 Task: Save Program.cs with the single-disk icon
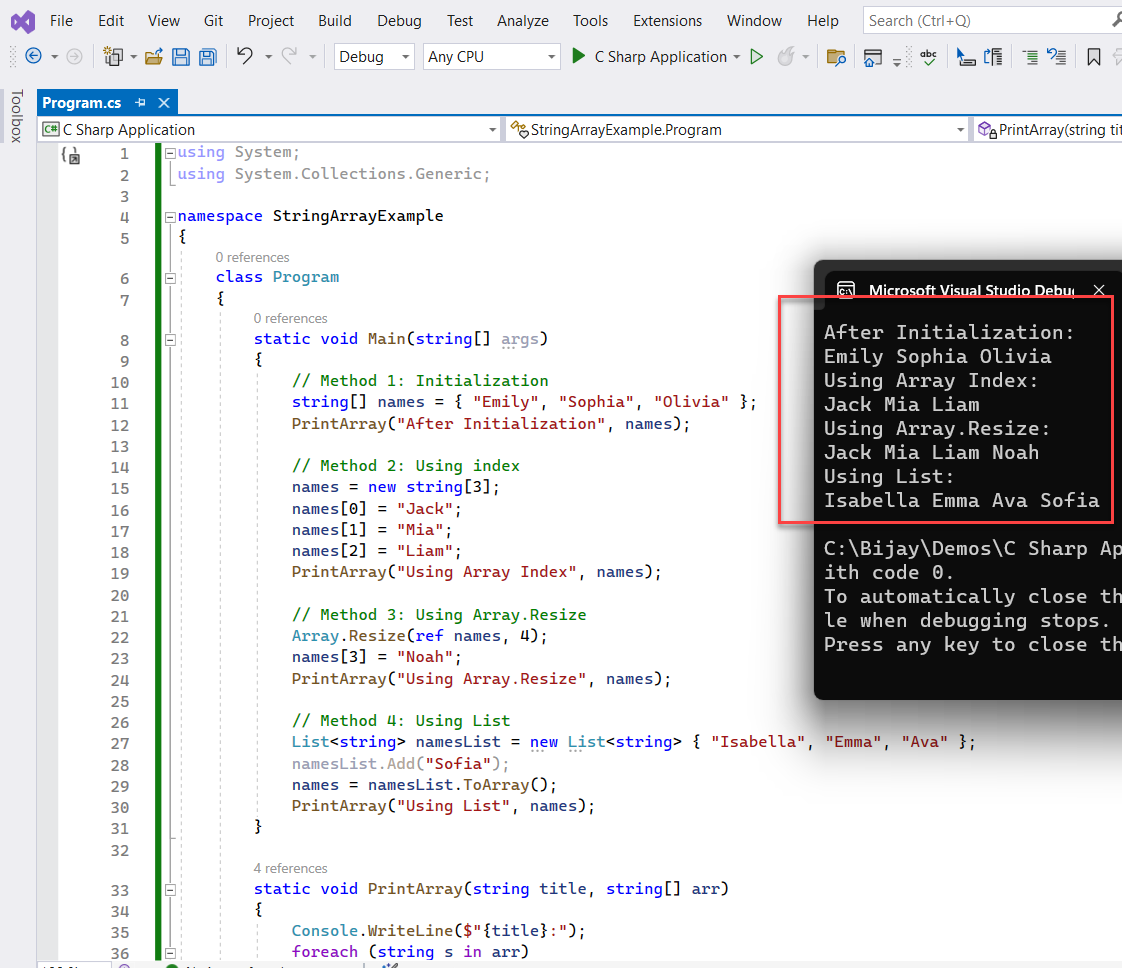pyautogui.click(x=181, y=57)
